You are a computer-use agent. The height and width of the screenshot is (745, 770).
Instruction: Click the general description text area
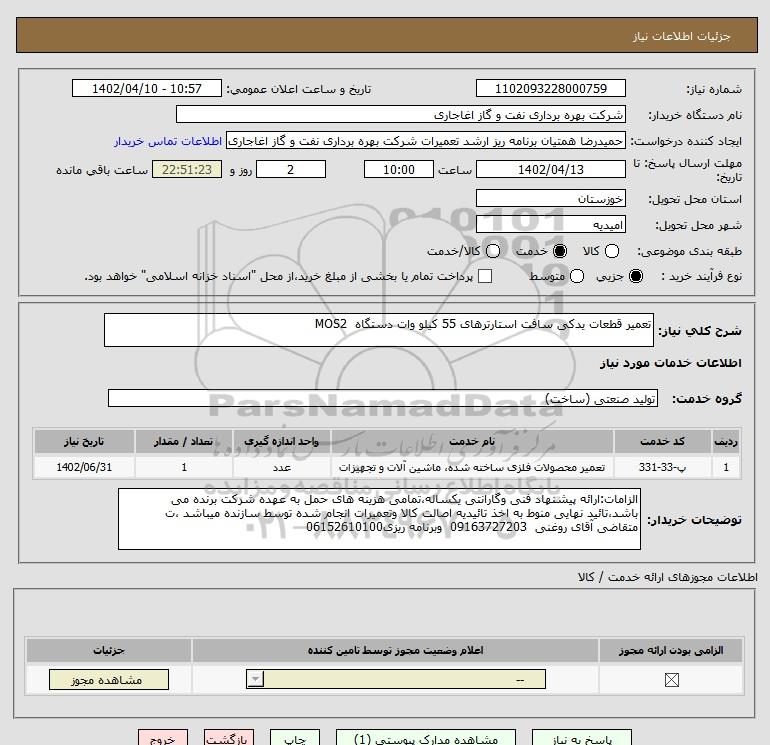[x=379, y=330]
